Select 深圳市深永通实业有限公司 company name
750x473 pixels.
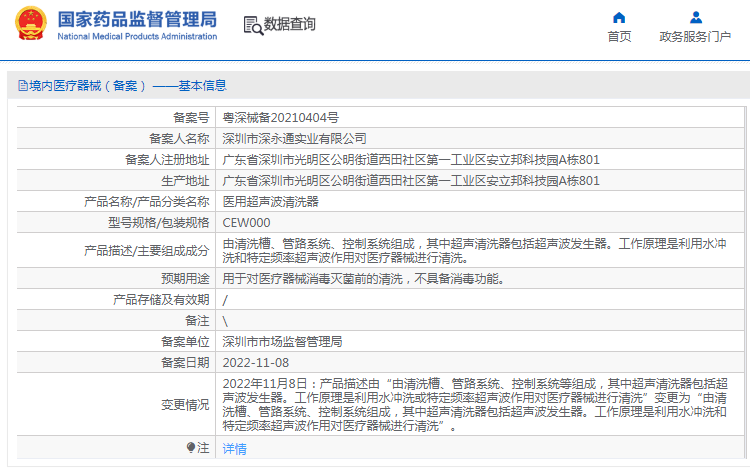point(295,139)
